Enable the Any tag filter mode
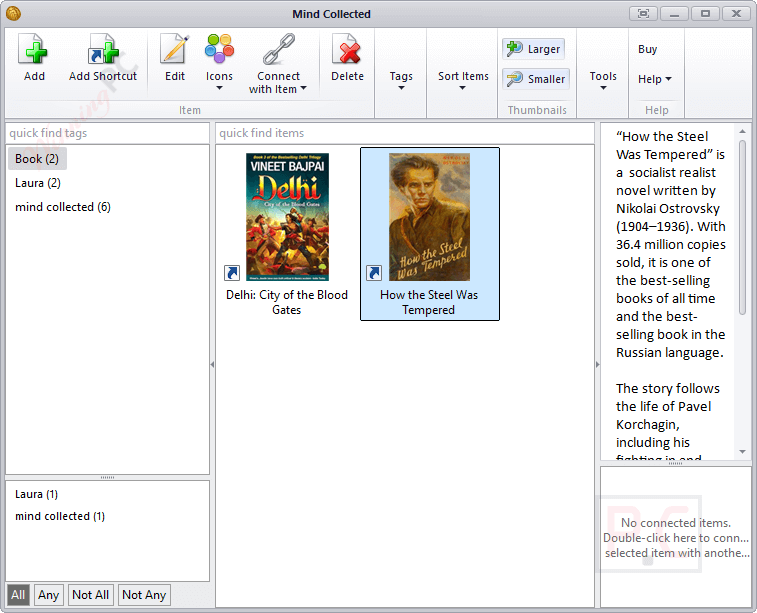Screen dimensions: 757x613 click(48, 595)
